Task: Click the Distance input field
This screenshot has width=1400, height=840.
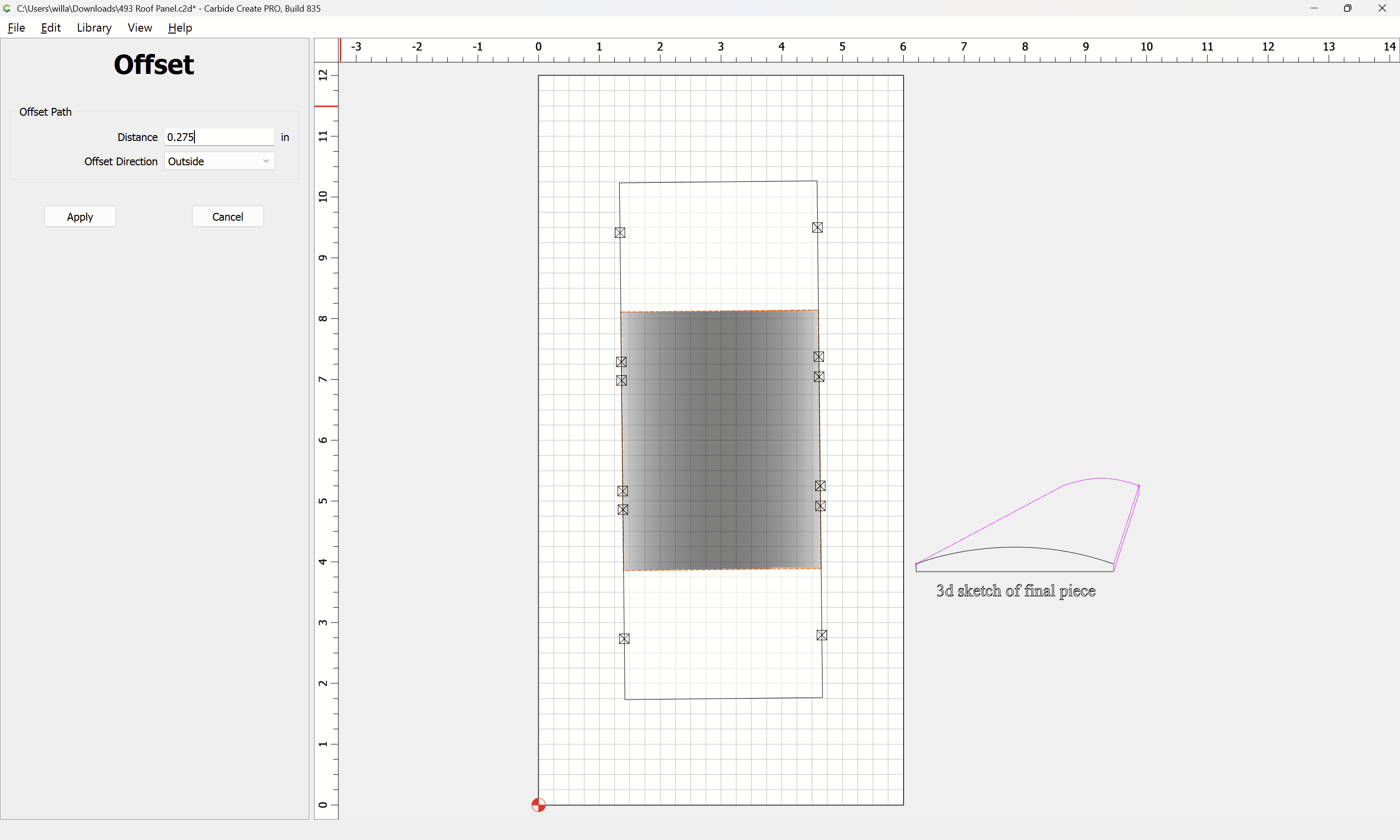Action: click(219, 137)
